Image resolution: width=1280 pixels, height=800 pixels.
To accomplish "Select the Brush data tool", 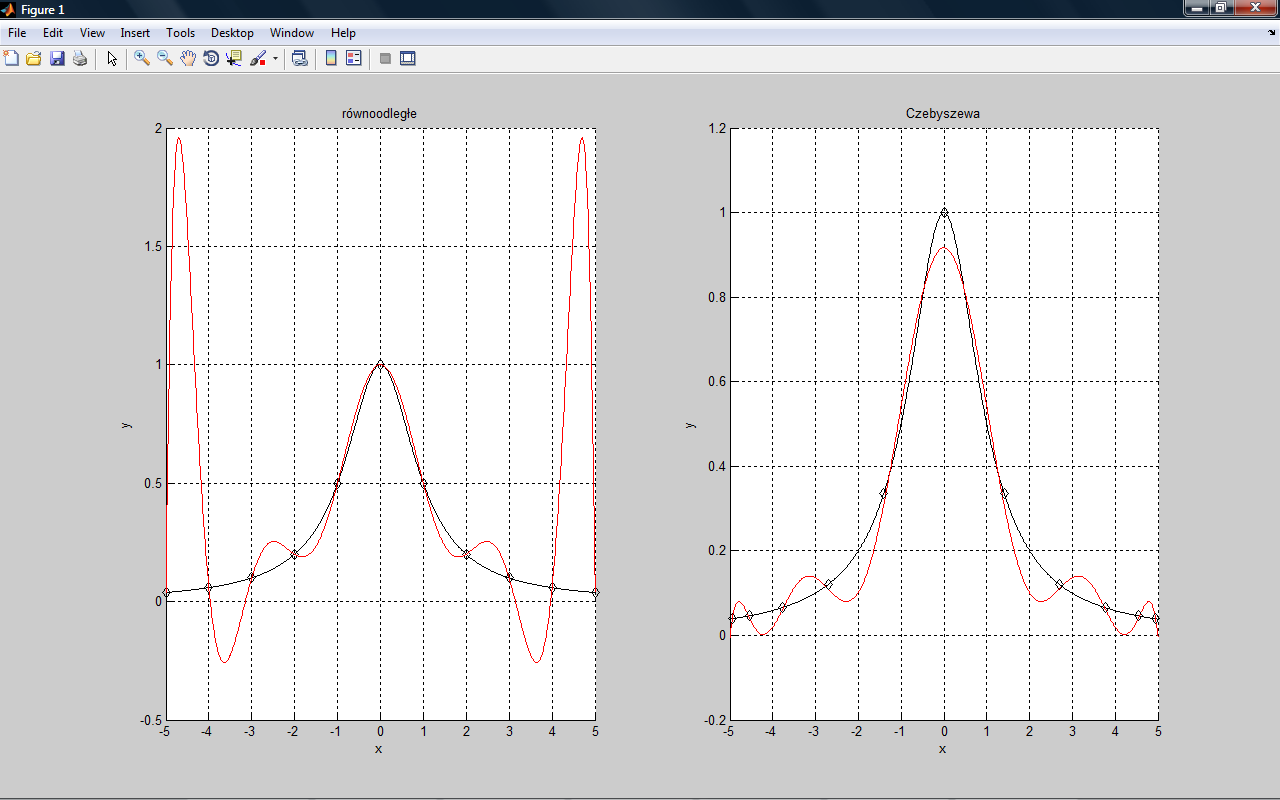I will pyautogui.click(x=258, y=59).
